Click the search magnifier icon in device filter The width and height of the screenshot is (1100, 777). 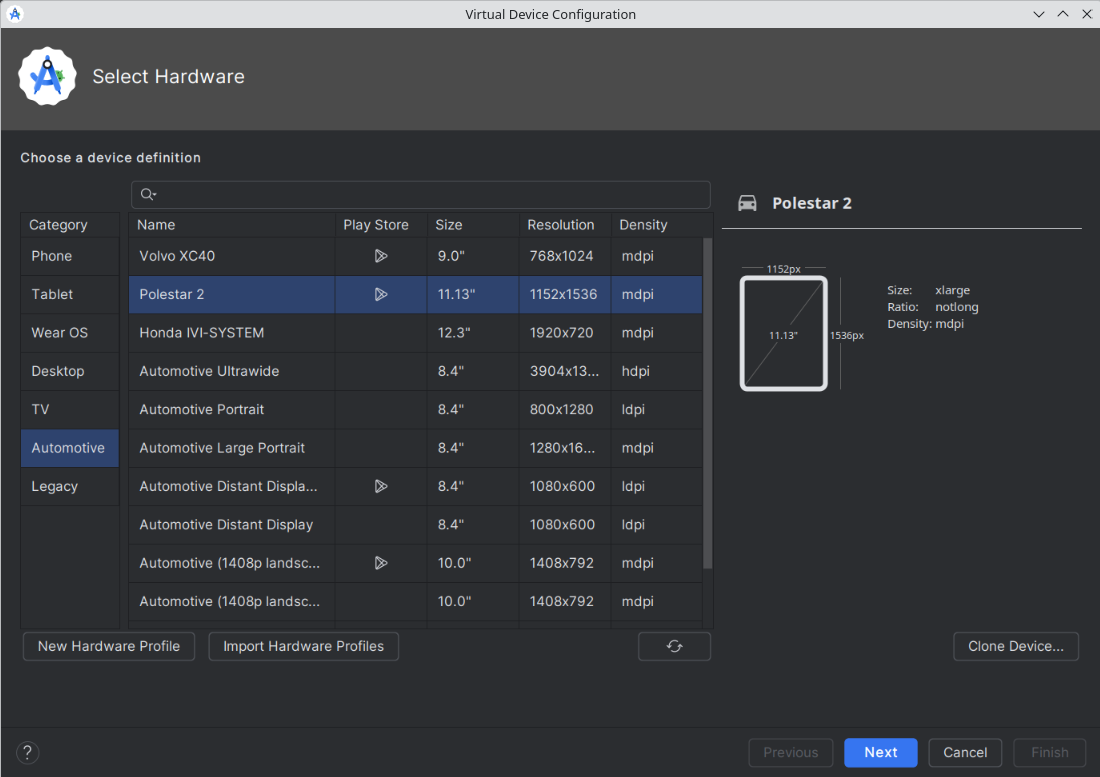(x=147, y=194)
